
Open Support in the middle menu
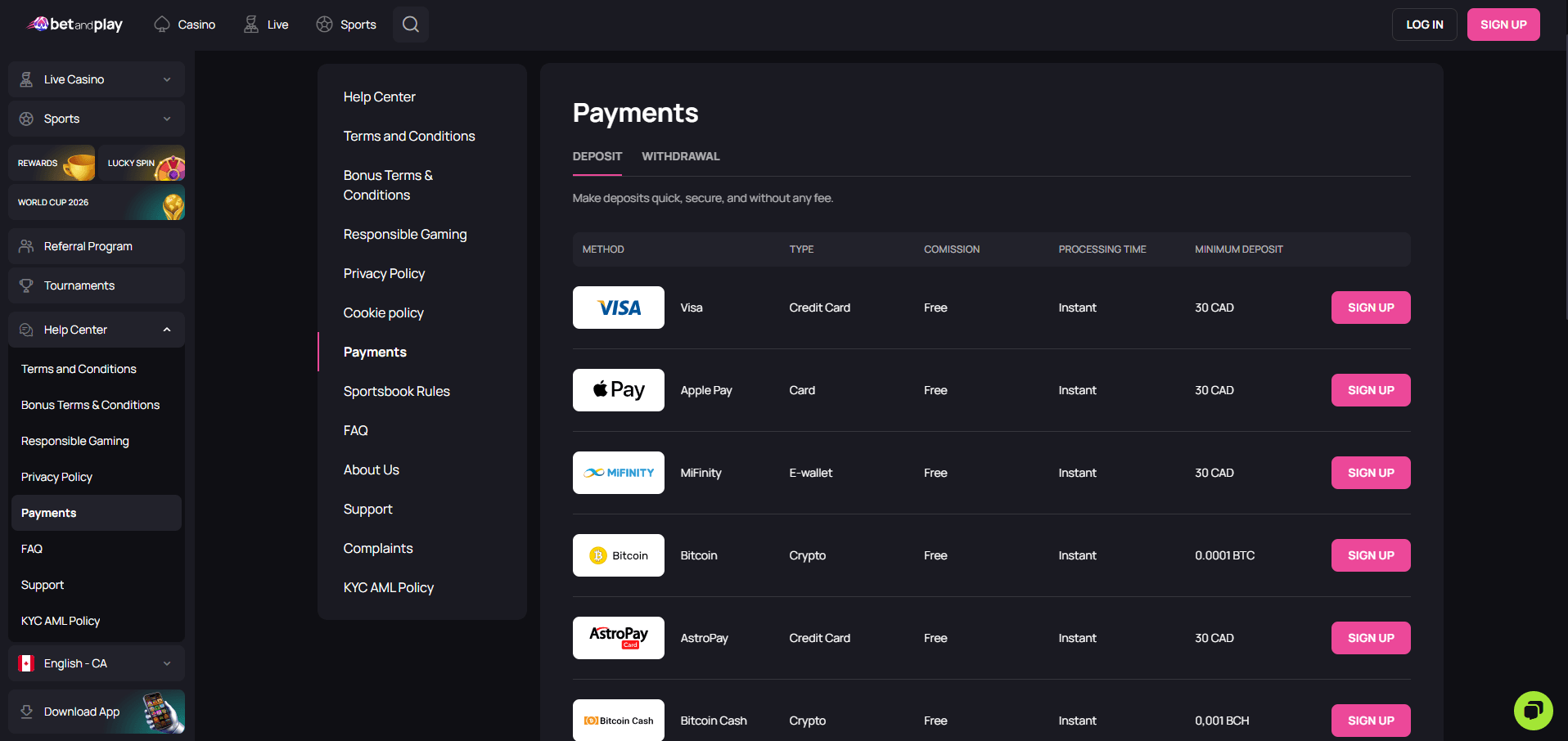click(368, 509)
